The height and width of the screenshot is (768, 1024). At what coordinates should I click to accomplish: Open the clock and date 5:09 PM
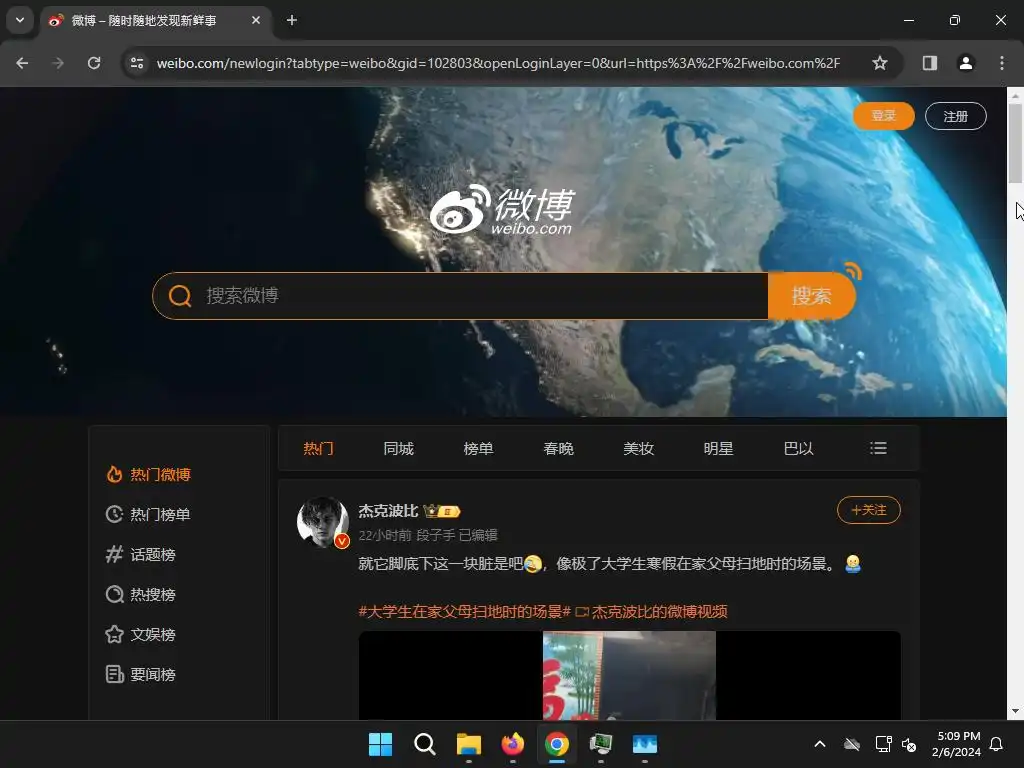[957, 744]
